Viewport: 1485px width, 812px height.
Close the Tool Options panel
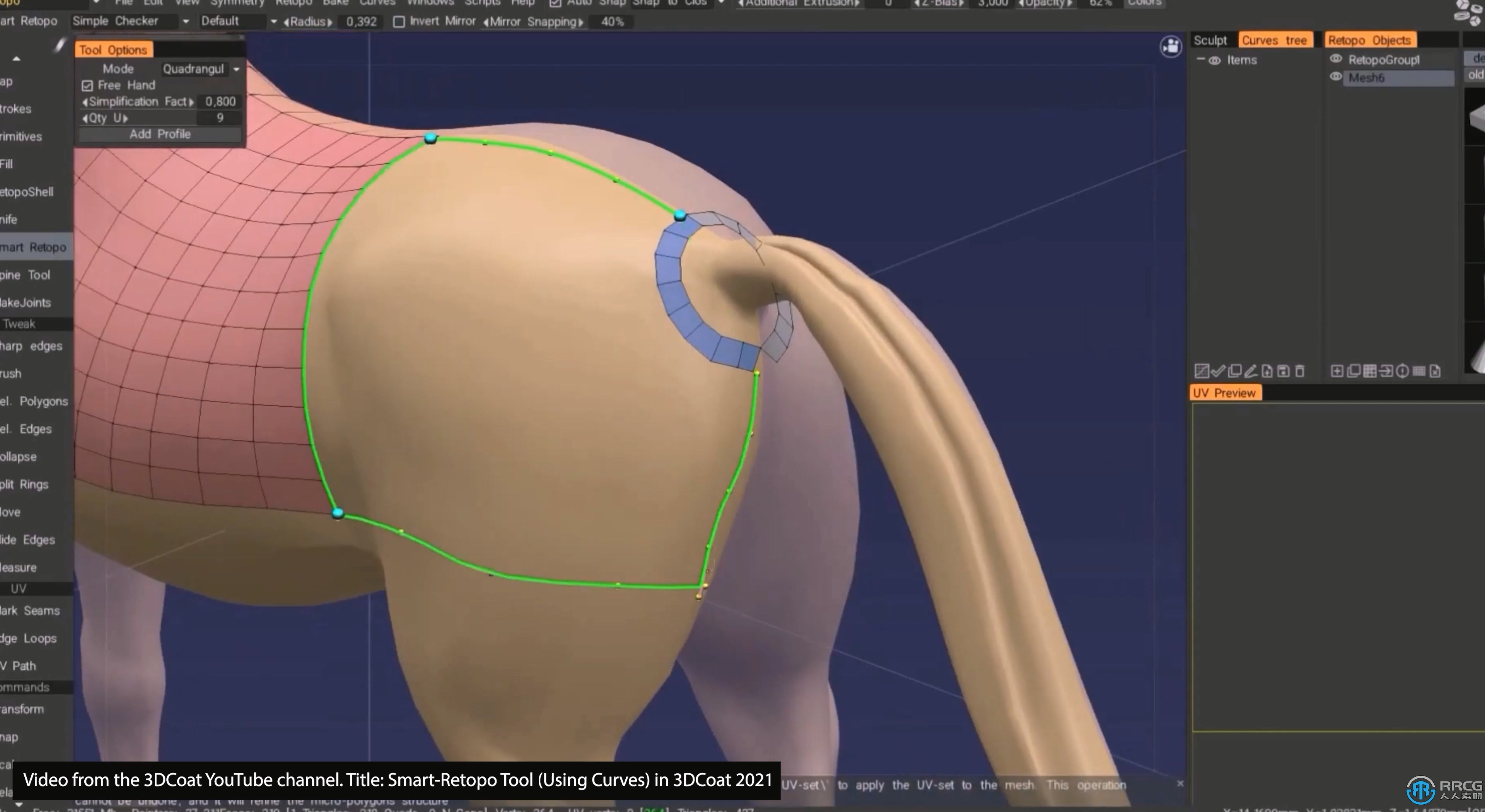click(242, 38)
